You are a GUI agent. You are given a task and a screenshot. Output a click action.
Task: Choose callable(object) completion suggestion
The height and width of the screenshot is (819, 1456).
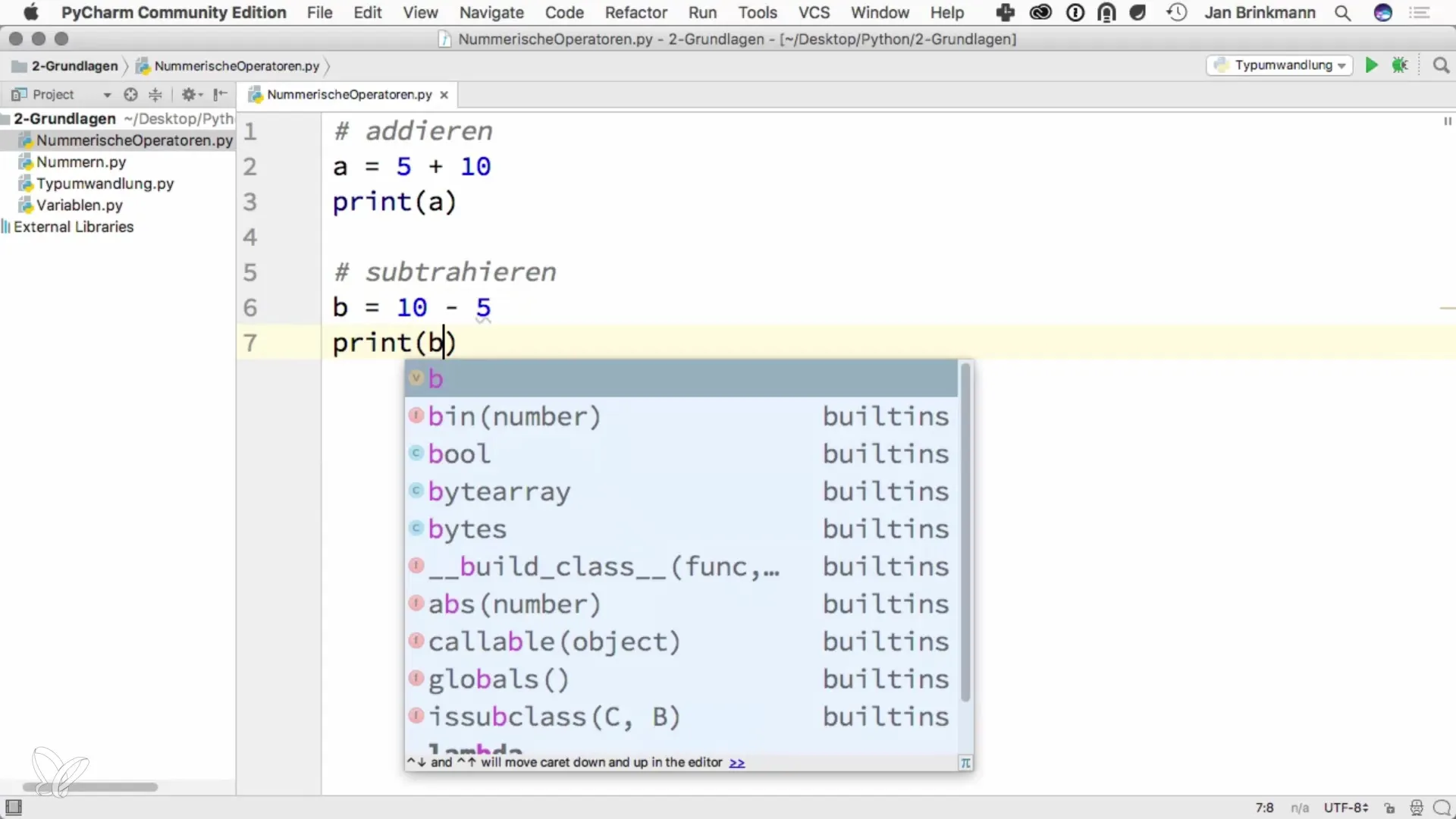pyautogui.click(x=682, y=642)
